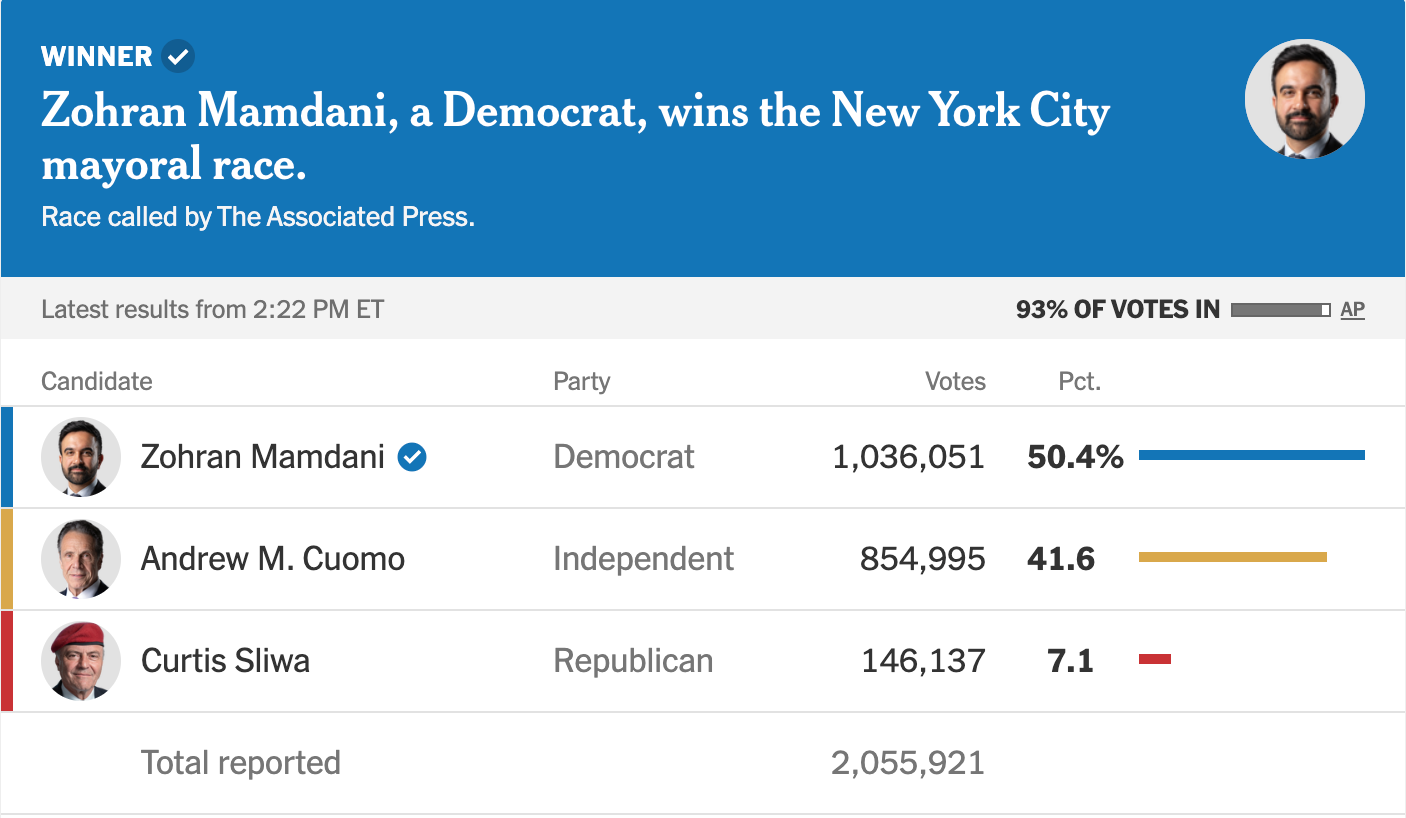This screenshot has width=1406, height=818.
Task: Click the gold percentage bar for Cuomo
Action: (1232, 557)
